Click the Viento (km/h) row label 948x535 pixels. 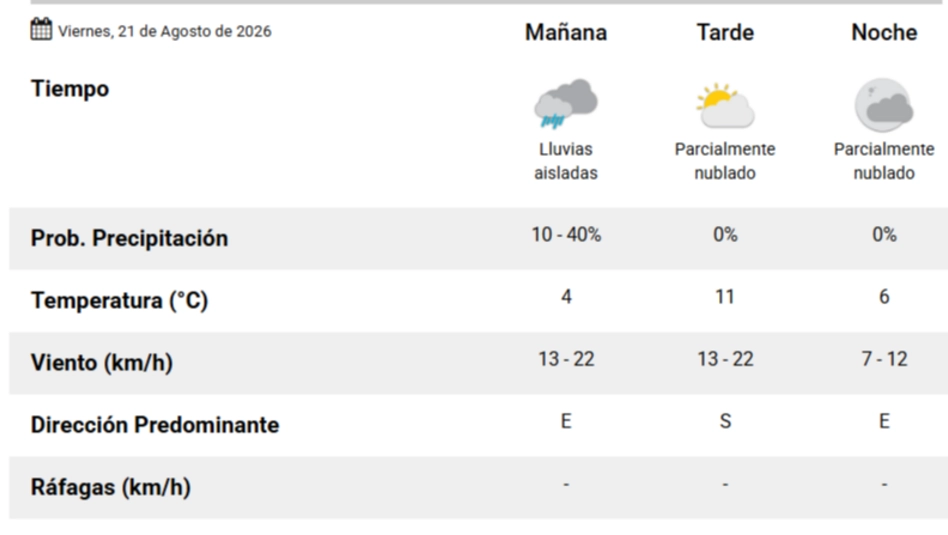(102, 363)
